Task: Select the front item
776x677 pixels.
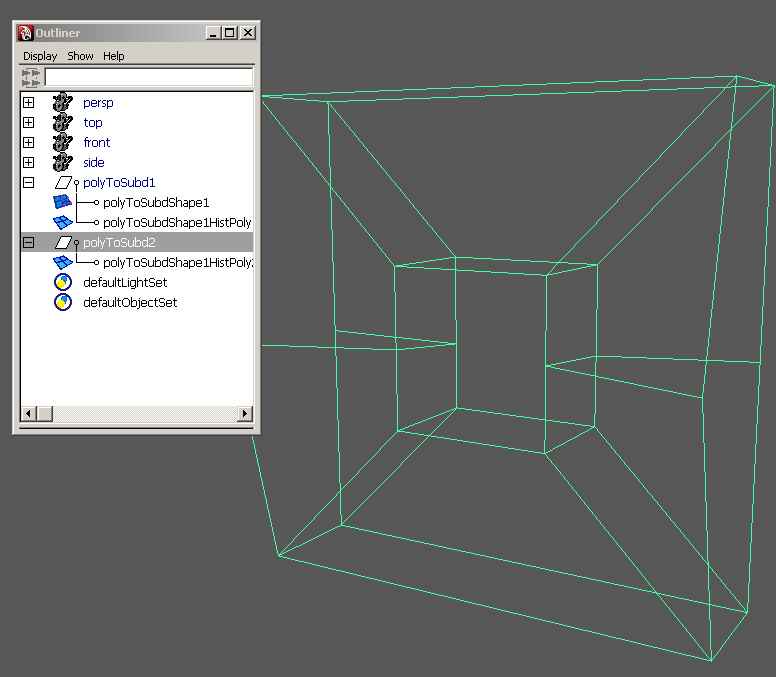Action: point(97,143)
